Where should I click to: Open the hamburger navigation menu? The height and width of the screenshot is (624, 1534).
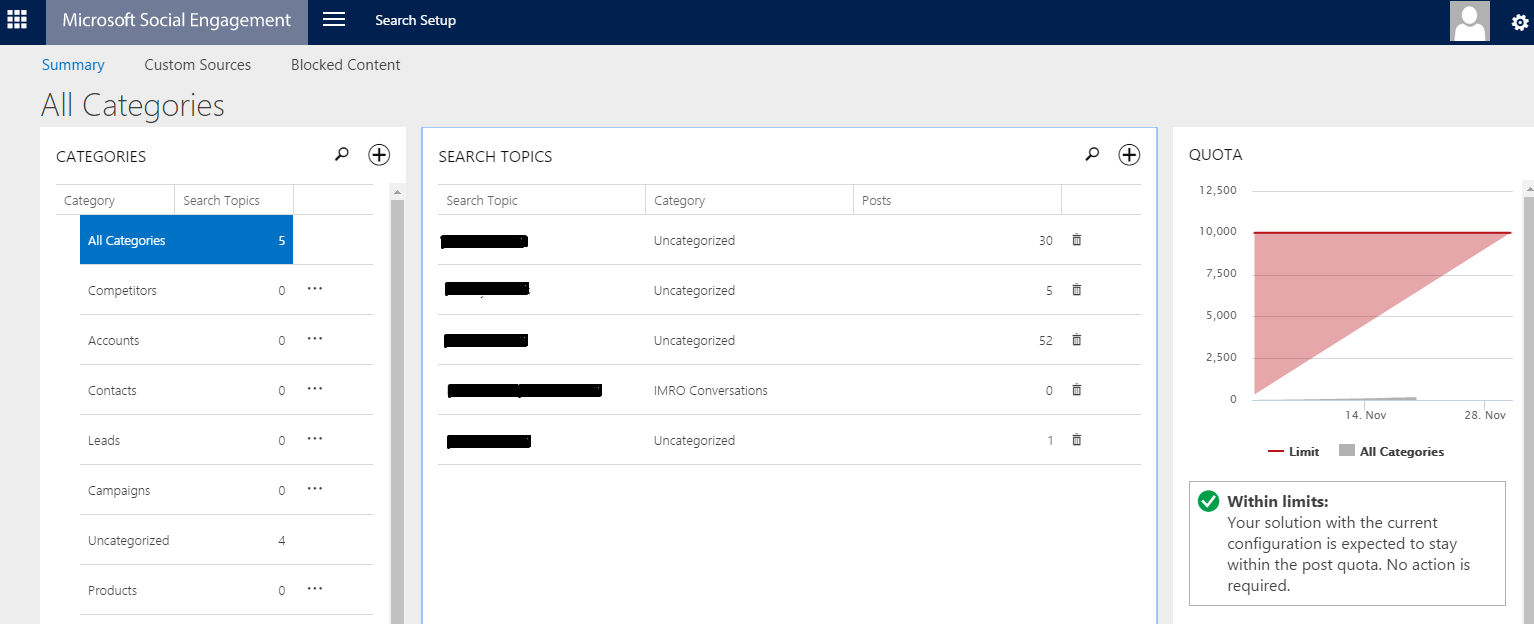point(334,20)
